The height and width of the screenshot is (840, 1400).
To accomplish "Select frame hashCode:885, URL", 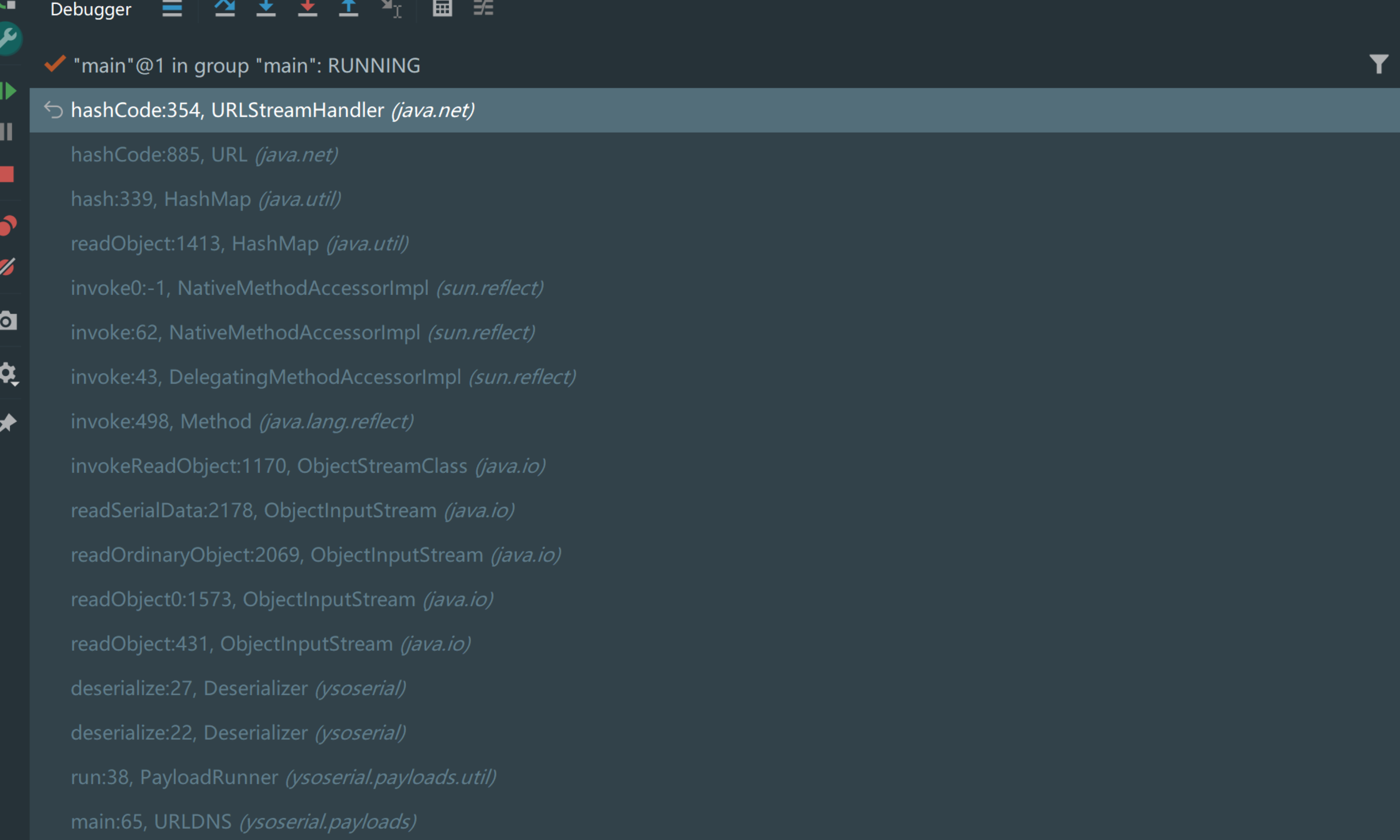I will [715, 154].
